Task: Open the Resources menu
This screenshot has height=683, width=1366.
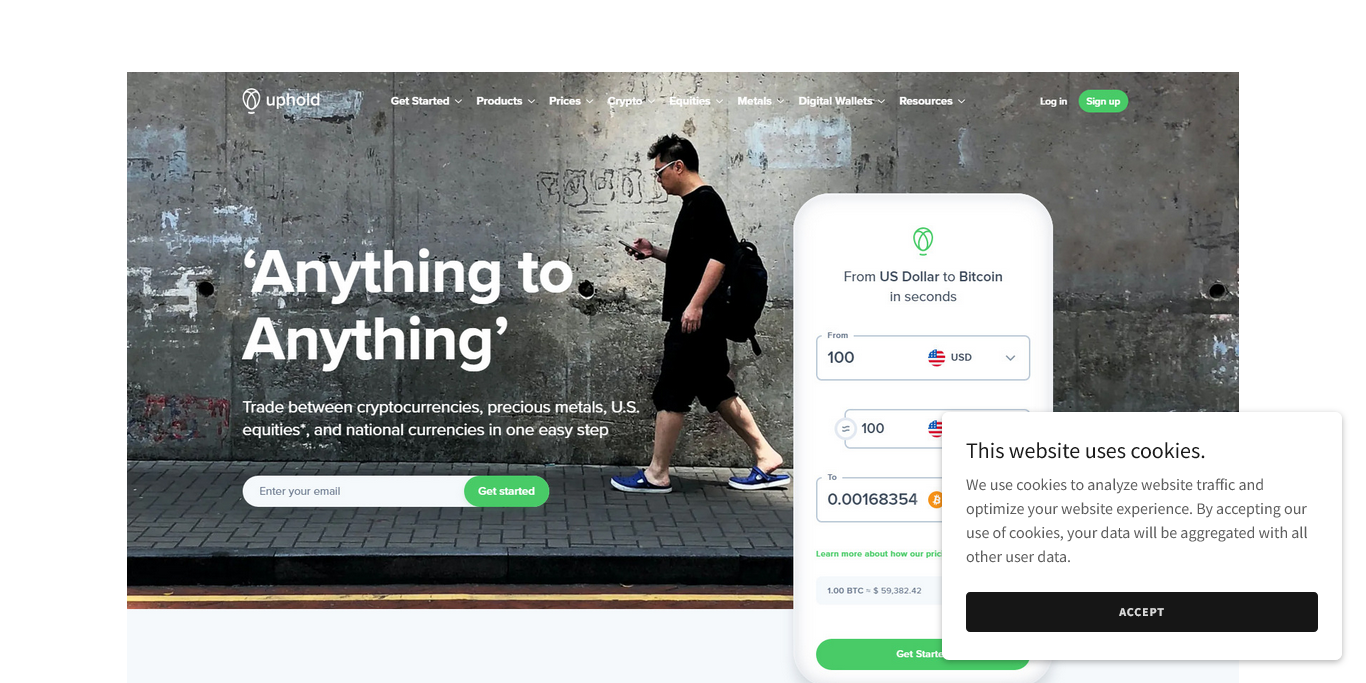Action: coord(932,101)
